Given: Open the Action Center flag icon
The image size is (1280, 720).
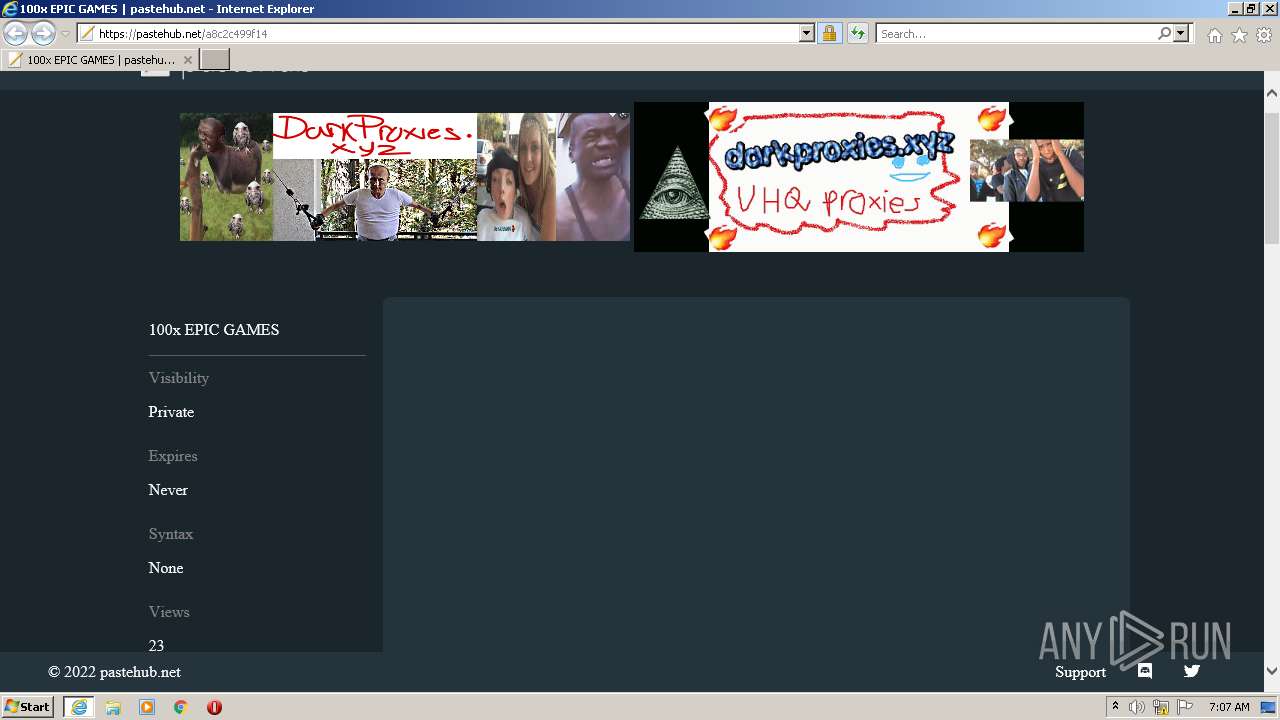Looking at the screenshot, I should coord(1185,707).
